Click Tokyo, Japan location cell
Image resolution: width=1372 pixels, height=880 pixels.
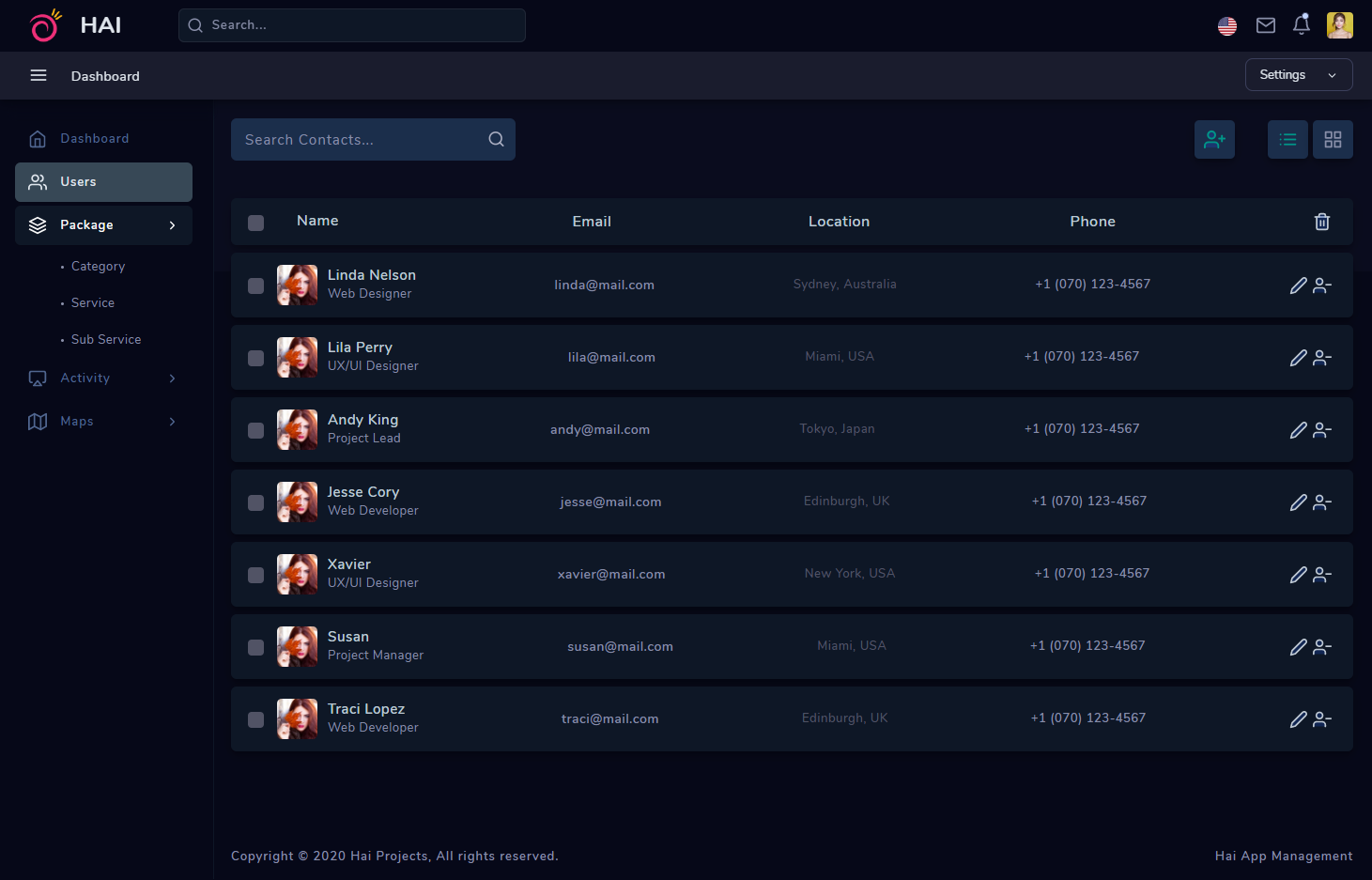pyautogui.click(x=837, y=429)
